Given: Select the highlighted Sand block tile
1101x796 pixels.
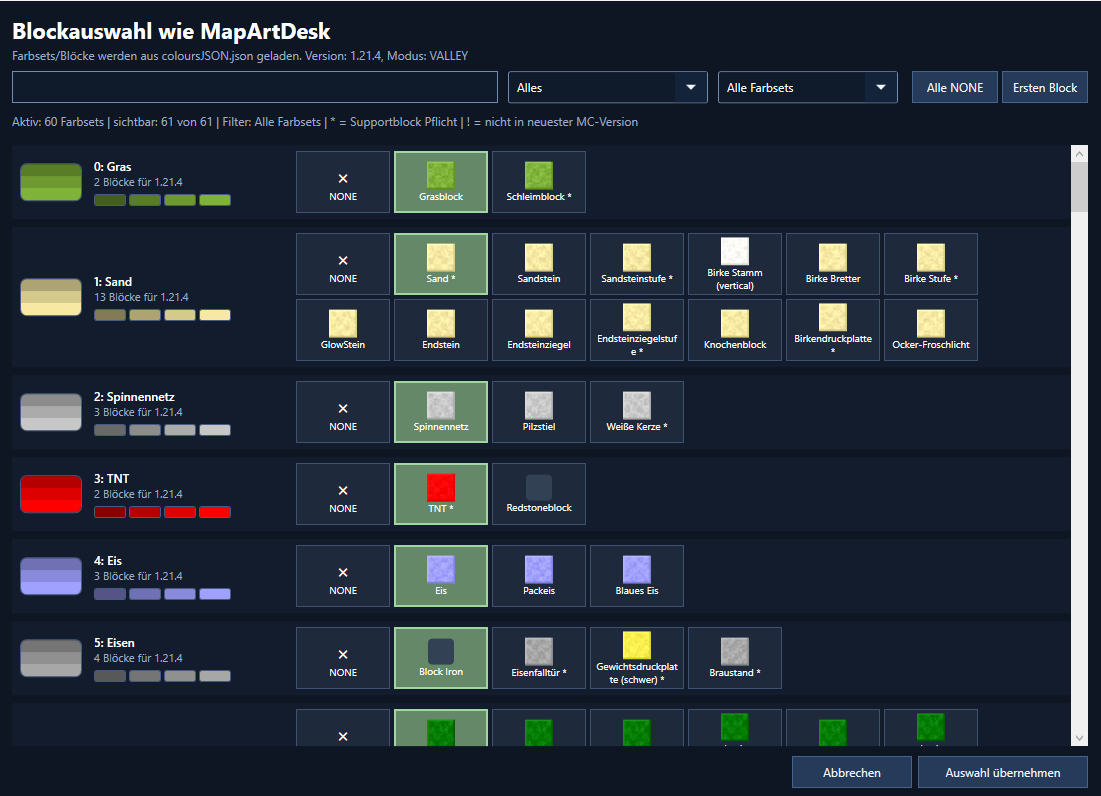Looking at the screenshot, I should point(441,264).
